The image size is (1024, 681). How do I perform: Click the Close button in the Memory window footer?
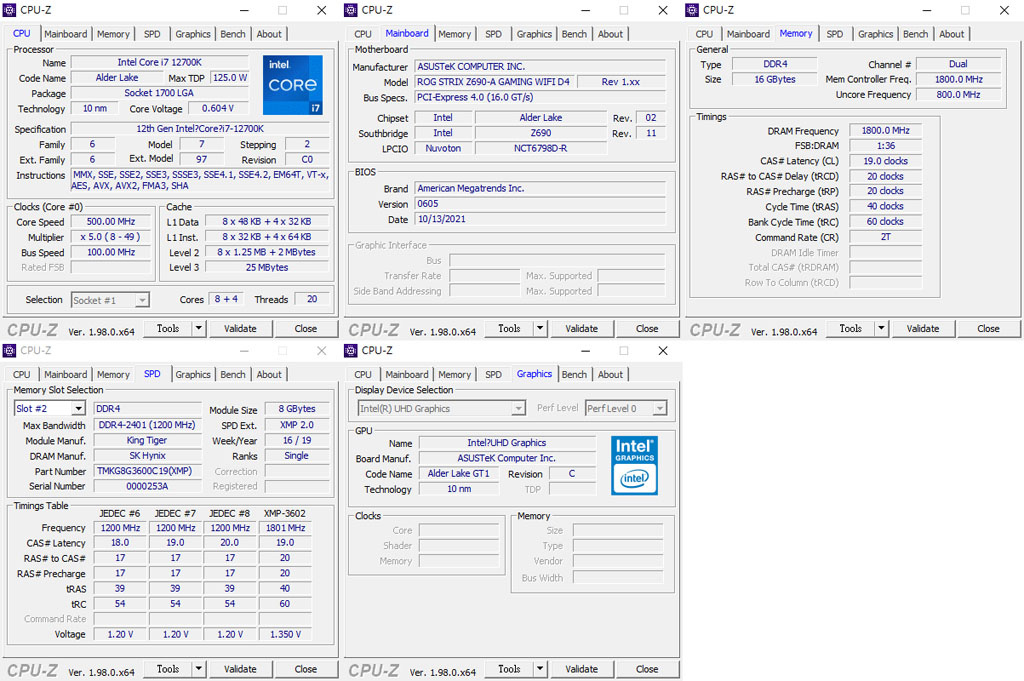[988, 328]
